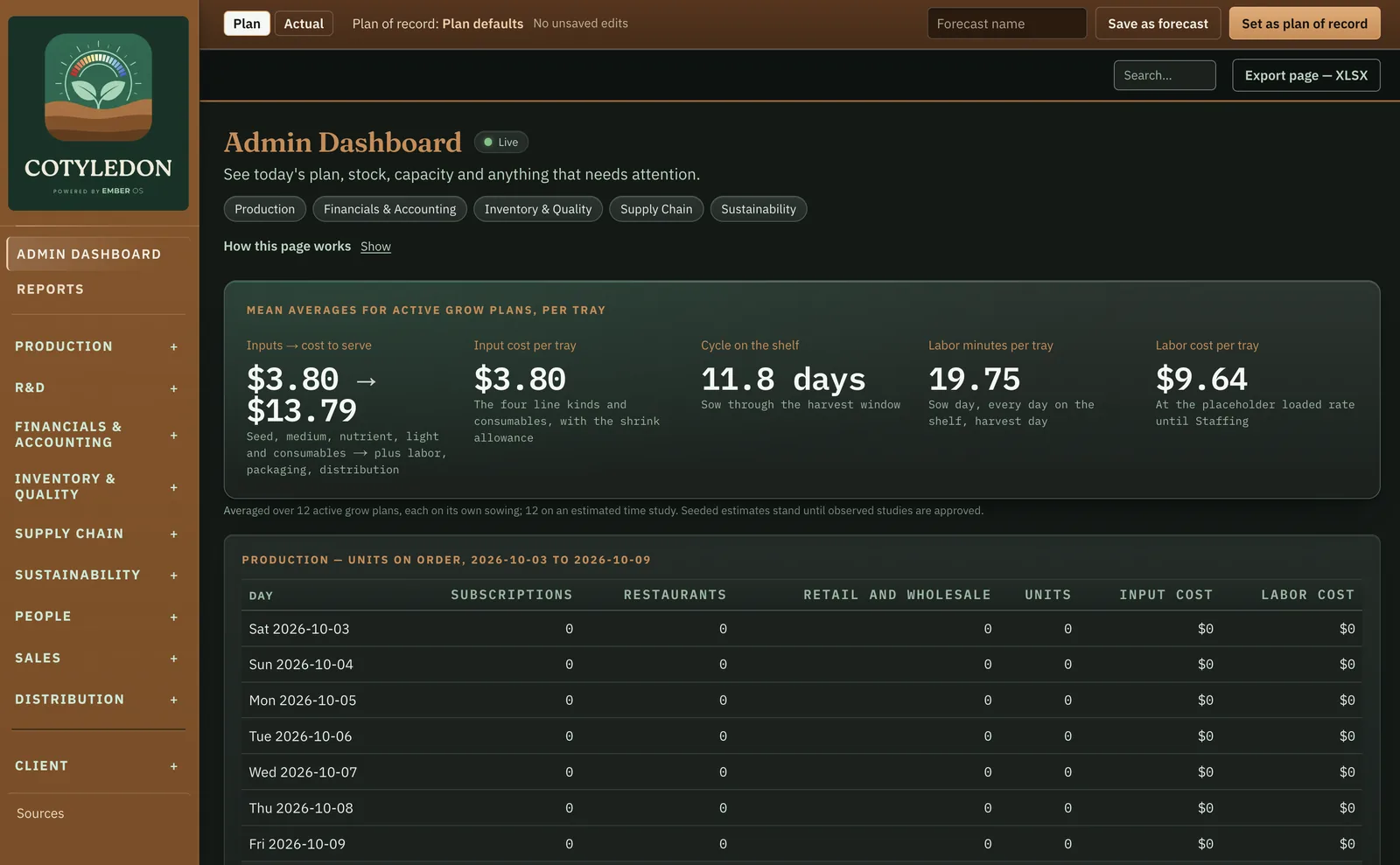
Task: Click Retail and Wholesale column header
Action: pos(897,595)
